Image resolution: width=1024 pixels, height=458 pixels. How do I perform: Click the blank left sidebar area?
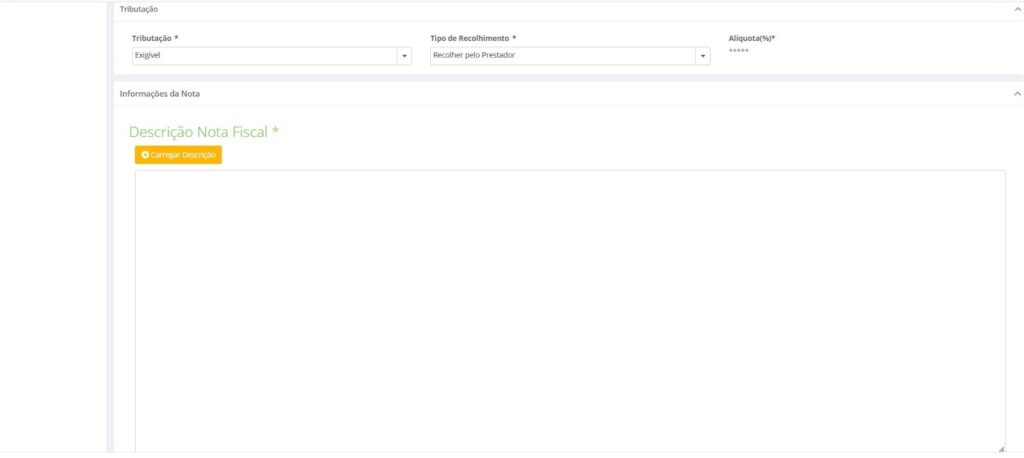[x=52, y=230]
